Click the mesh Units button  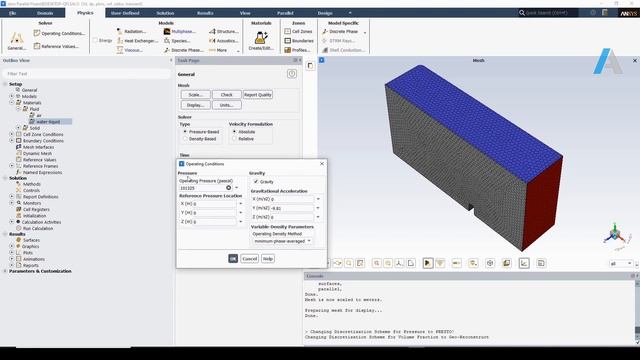coord(227,105)
